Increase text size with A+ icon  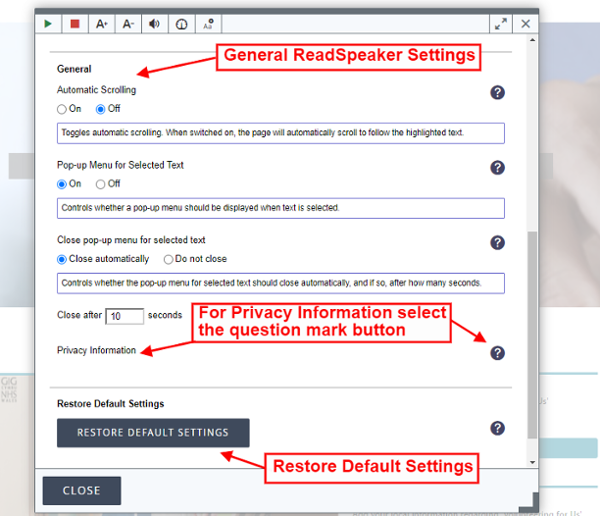[x=101, y=24]
